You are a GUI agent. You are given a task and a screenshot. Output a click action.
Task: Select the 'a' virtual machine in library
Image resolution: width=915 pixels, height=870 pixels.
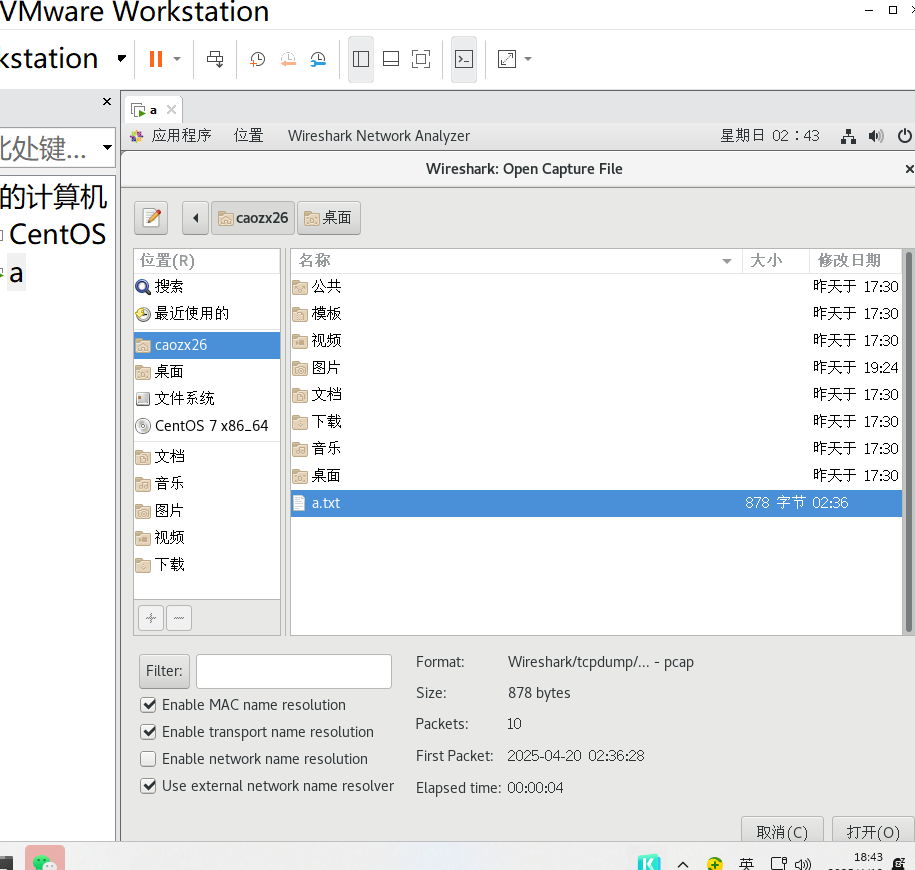[16, 273]
